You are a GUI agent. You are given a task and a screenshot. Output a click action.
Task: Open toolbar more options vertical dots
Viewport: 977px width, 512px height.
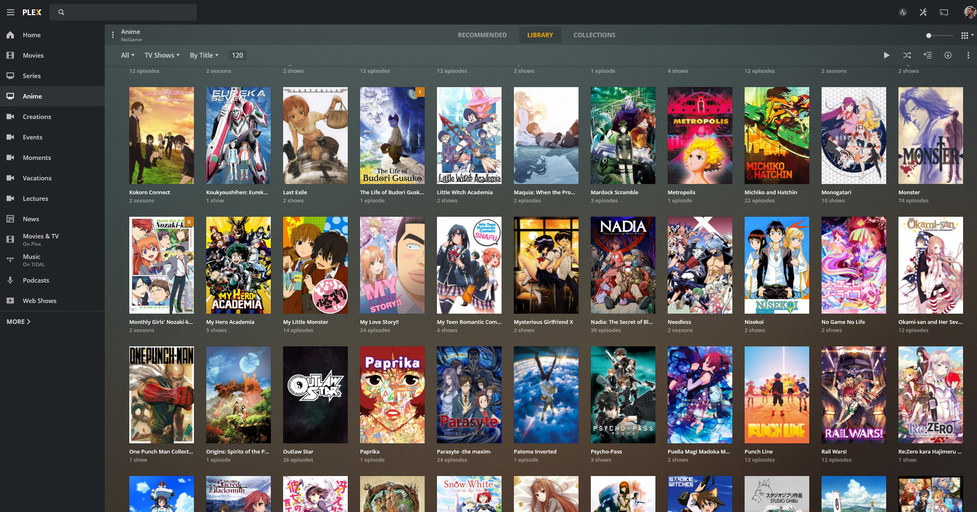click(x=968, y=55)
